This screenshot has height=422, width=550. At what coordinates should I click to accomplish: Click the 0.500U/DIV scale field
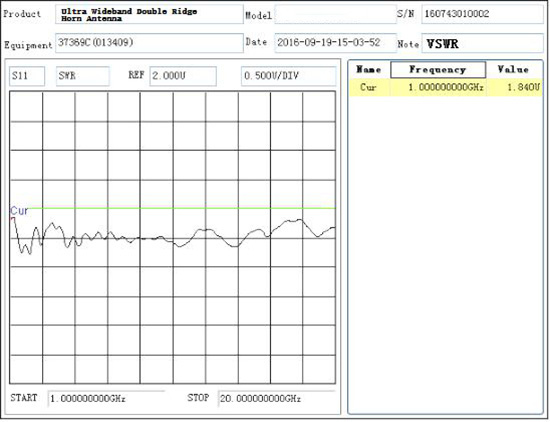tap(288, 76)
